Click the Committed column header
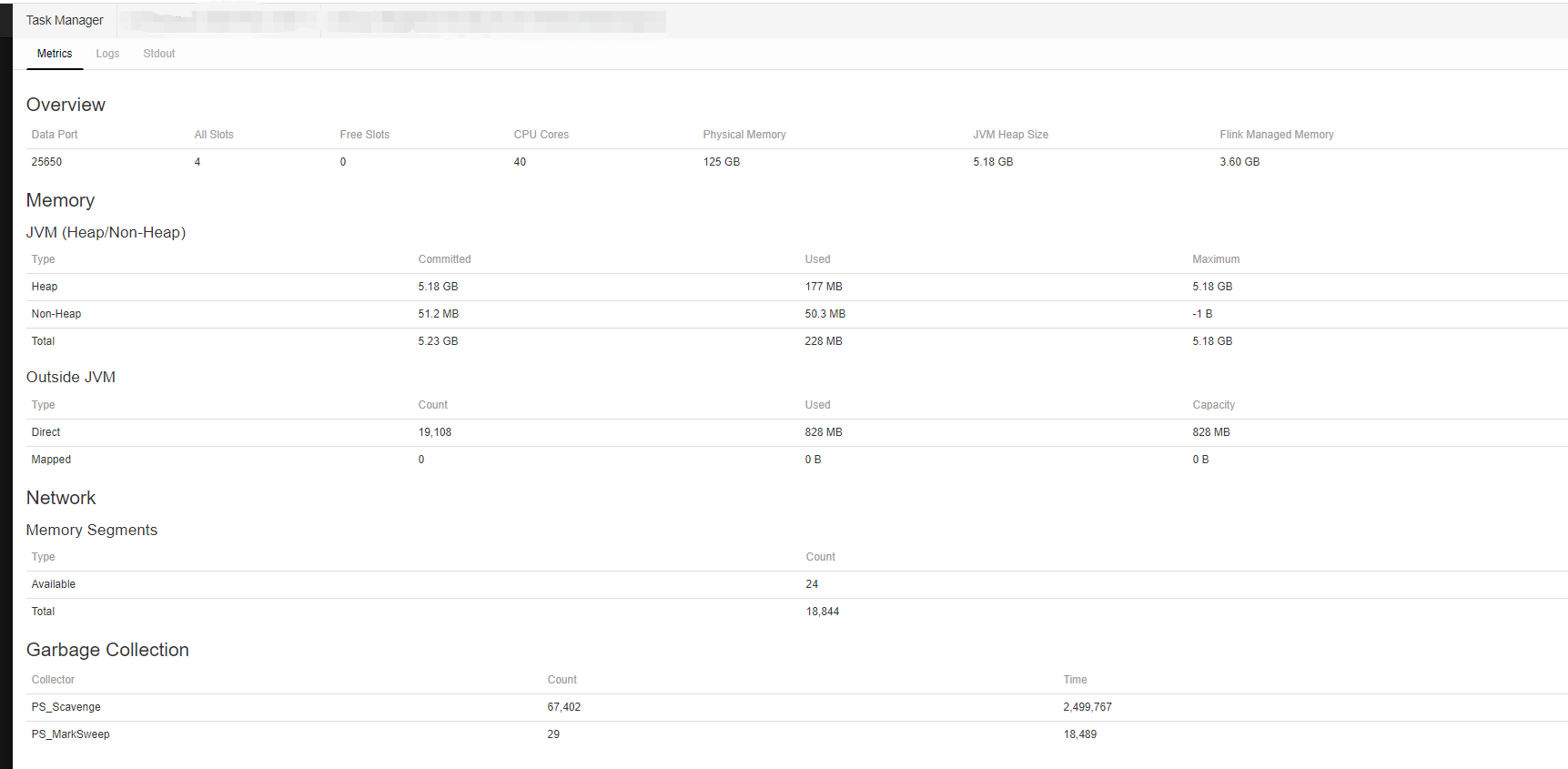This screenshot has width=1568, height=769. (x=445, y=259)
